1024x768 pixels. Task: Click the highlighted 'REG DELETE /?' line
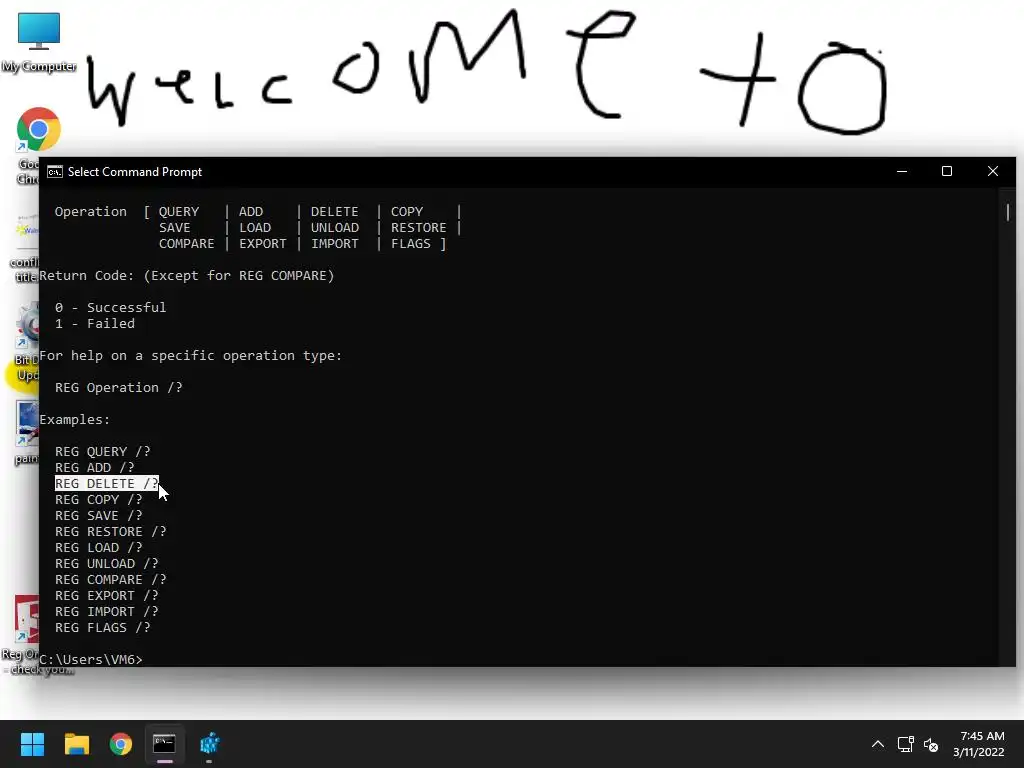[x=106, y=483]
